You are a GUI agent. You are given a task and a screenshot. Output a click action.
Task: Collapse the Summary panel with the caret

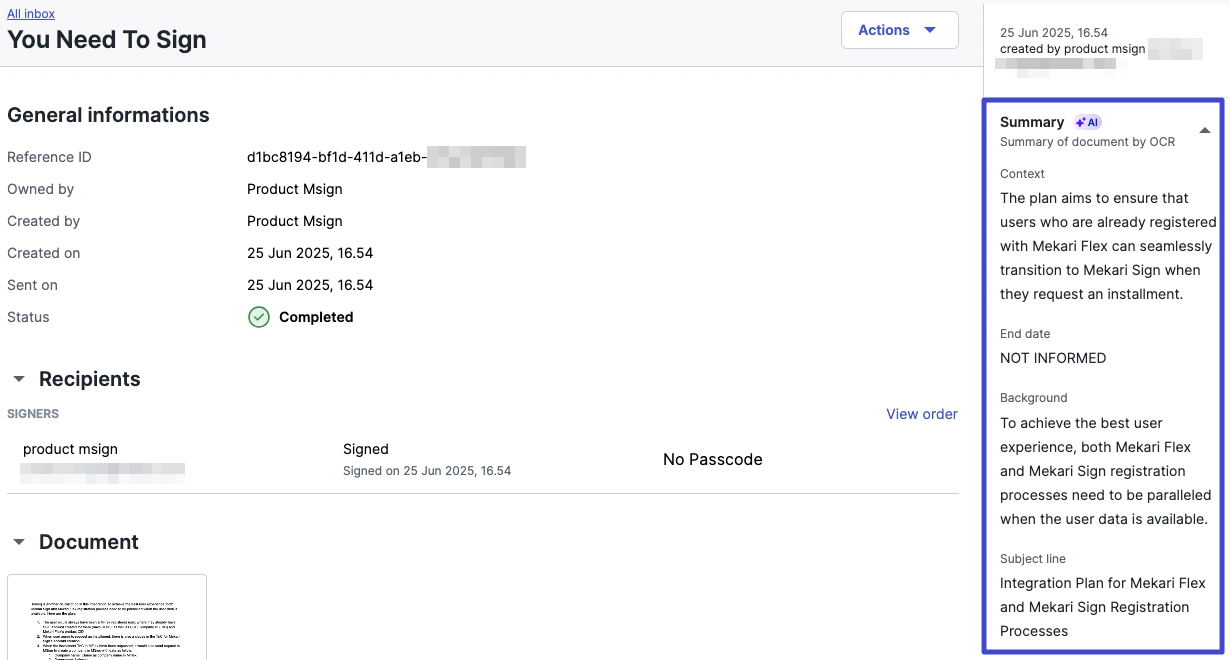pos(1204,130)
